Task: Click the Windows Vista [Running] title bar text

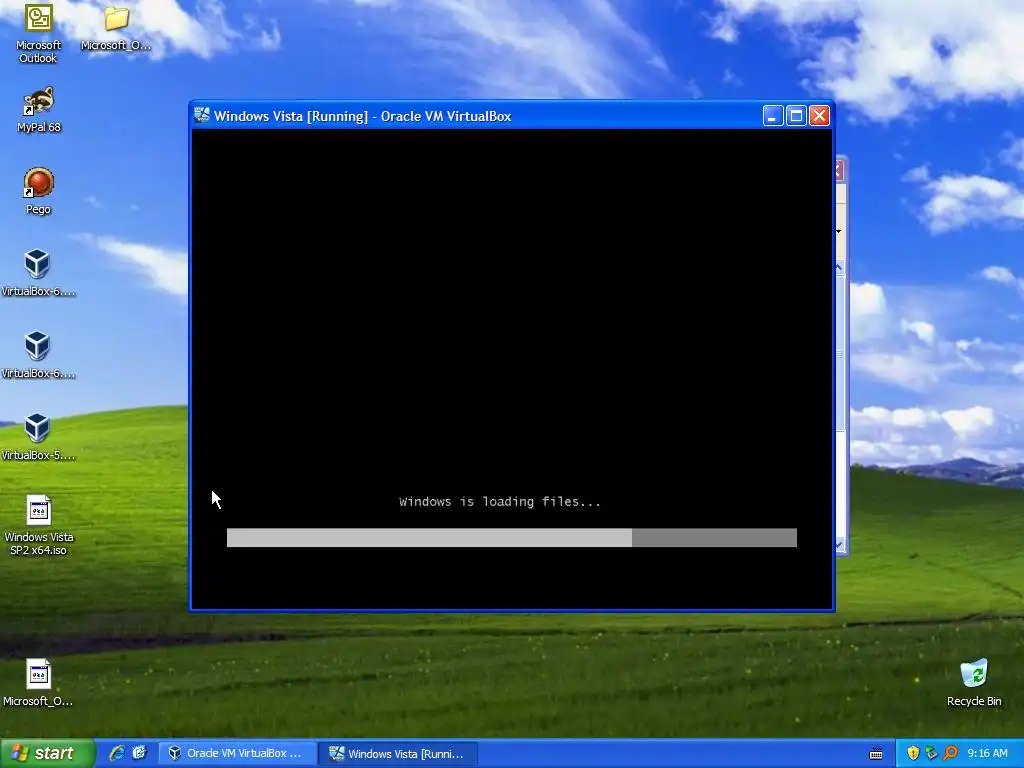Action: click(x=362, y=116)
